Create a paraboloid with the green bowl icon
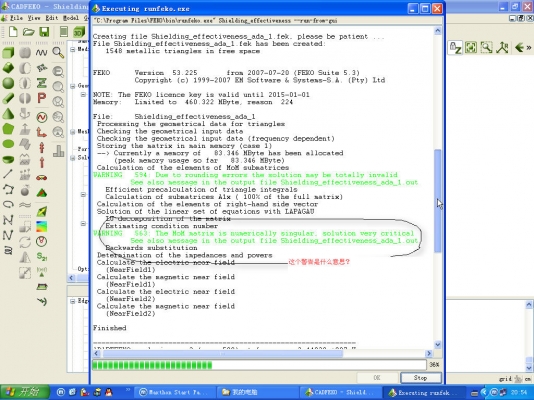Image resolution: width=534 pixels, height=400 pixels. pyautogui.click(x=8, y=159)
